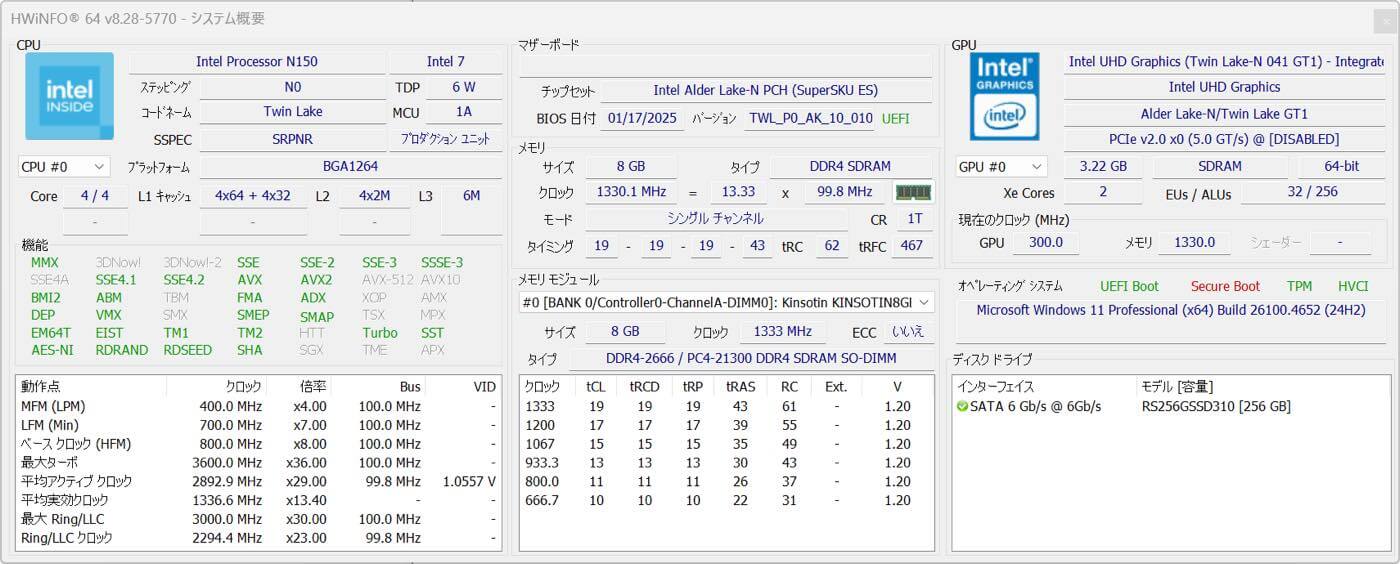Click the Intel Processor N150 name field

click(256, 62)
